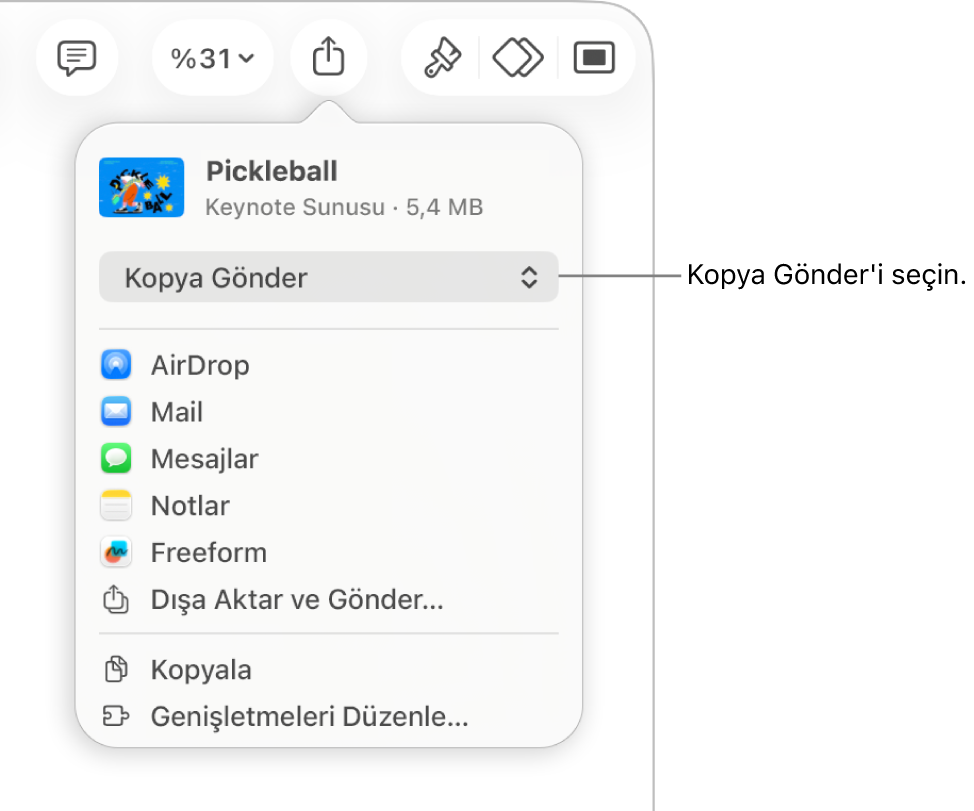Click the Kopyala copy icon
This screenshot has height=811, width=974.
click(116, 669)
